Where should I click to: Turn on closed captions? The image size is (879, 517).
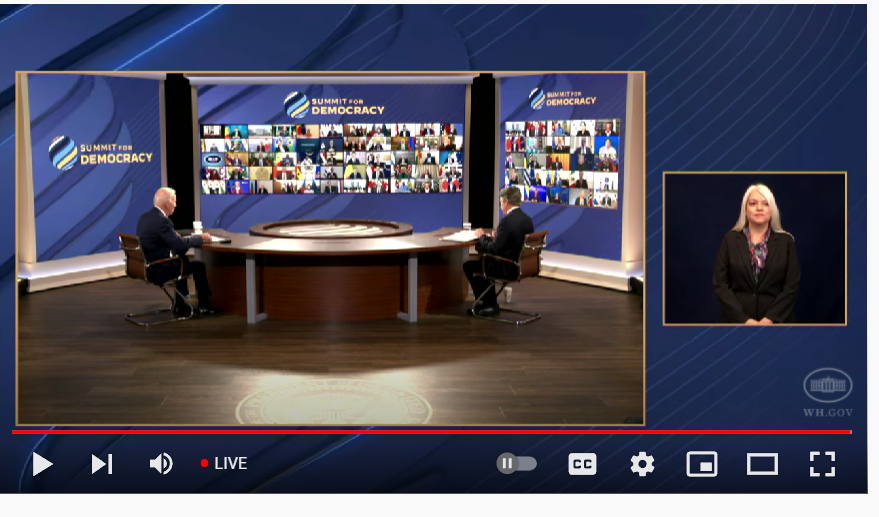582,464
